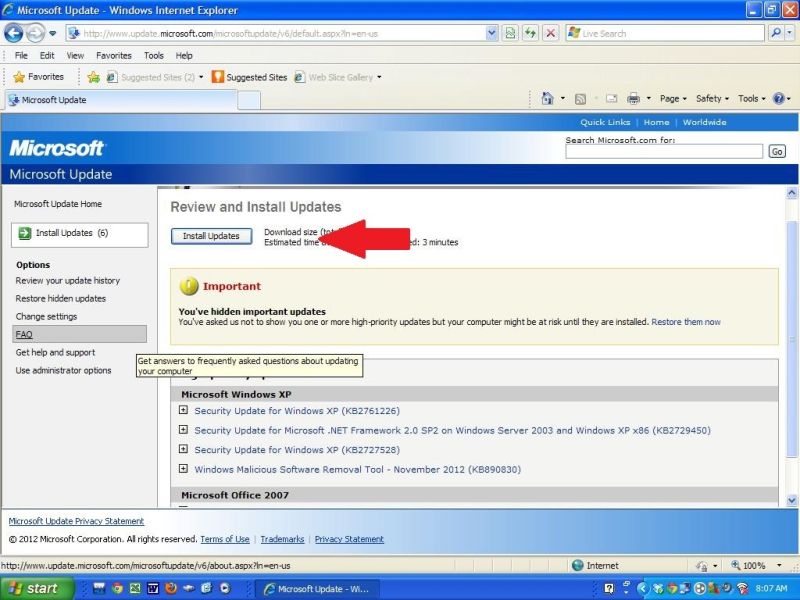This screenshot has height=600, width=800.
Task: Open Use administrator options
Action: (x=63, y=370)
